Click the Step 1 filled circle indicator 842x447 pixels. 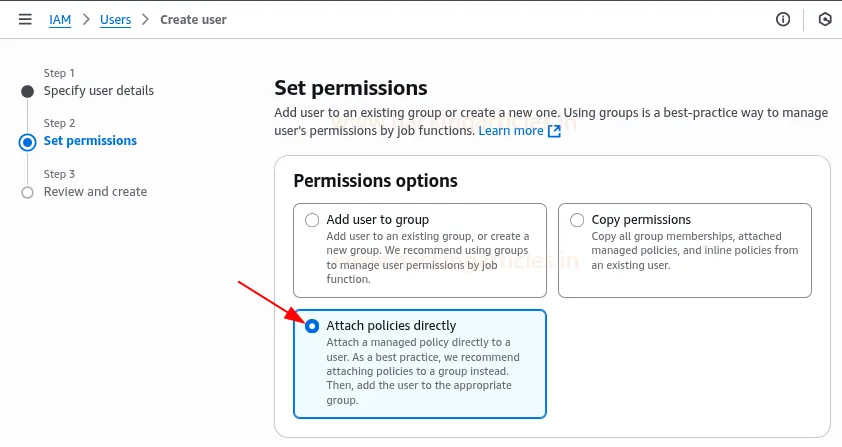pyautogui.click(x=27, y=91)
